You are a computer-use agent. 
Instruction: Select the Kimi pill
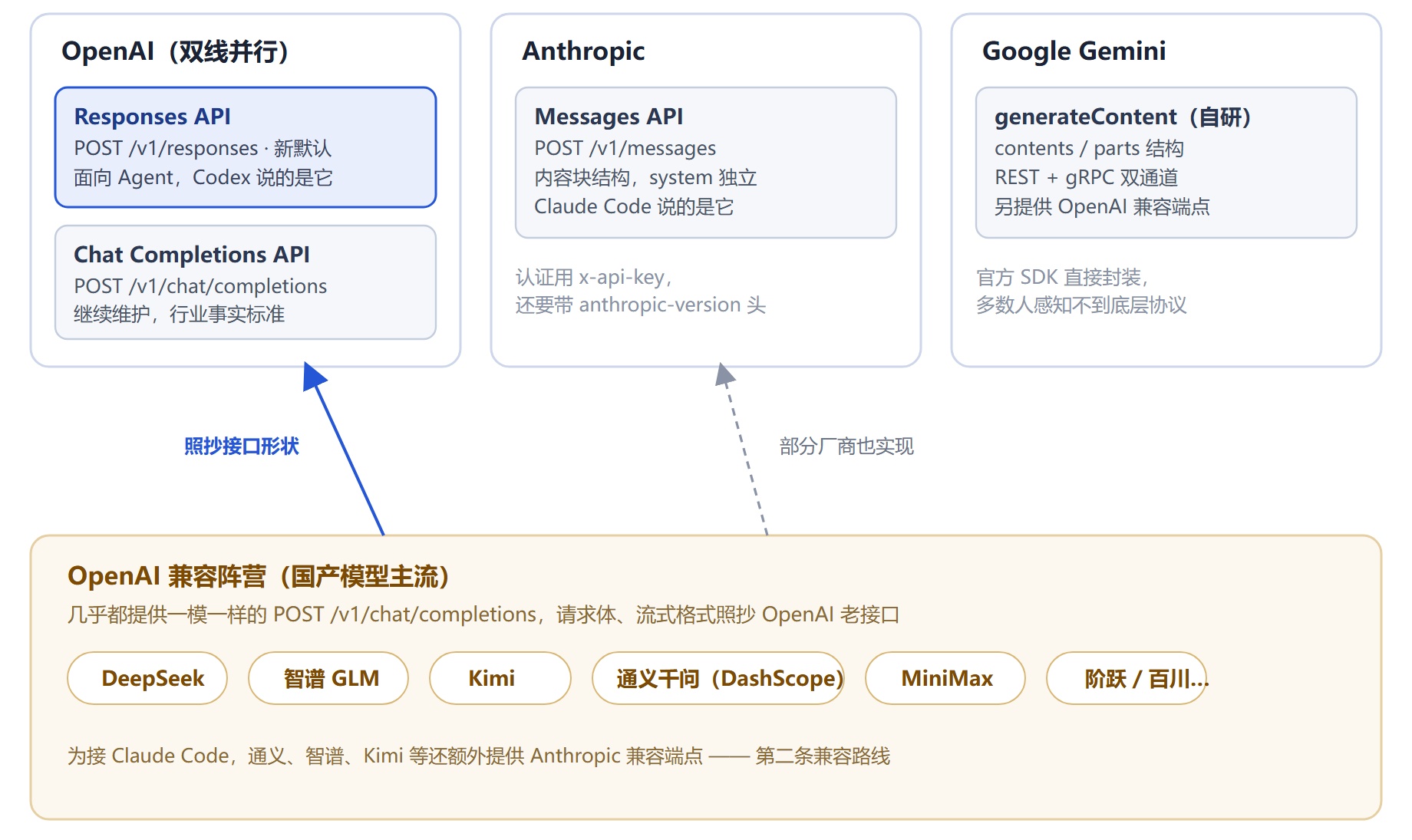[x=500, y=678]
